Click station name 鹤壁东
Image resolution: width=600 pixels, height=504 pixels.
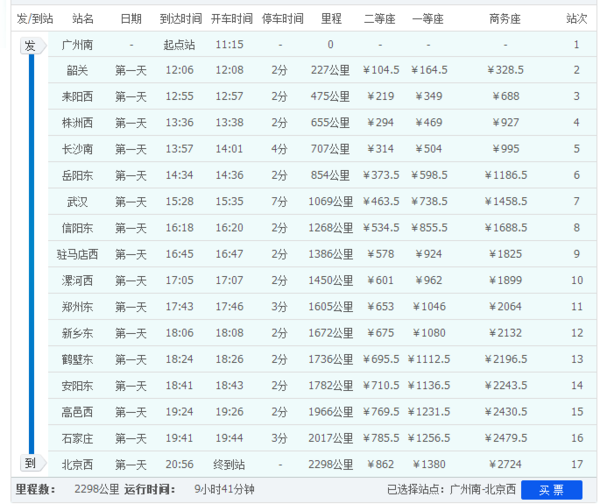tap(77, 359)
